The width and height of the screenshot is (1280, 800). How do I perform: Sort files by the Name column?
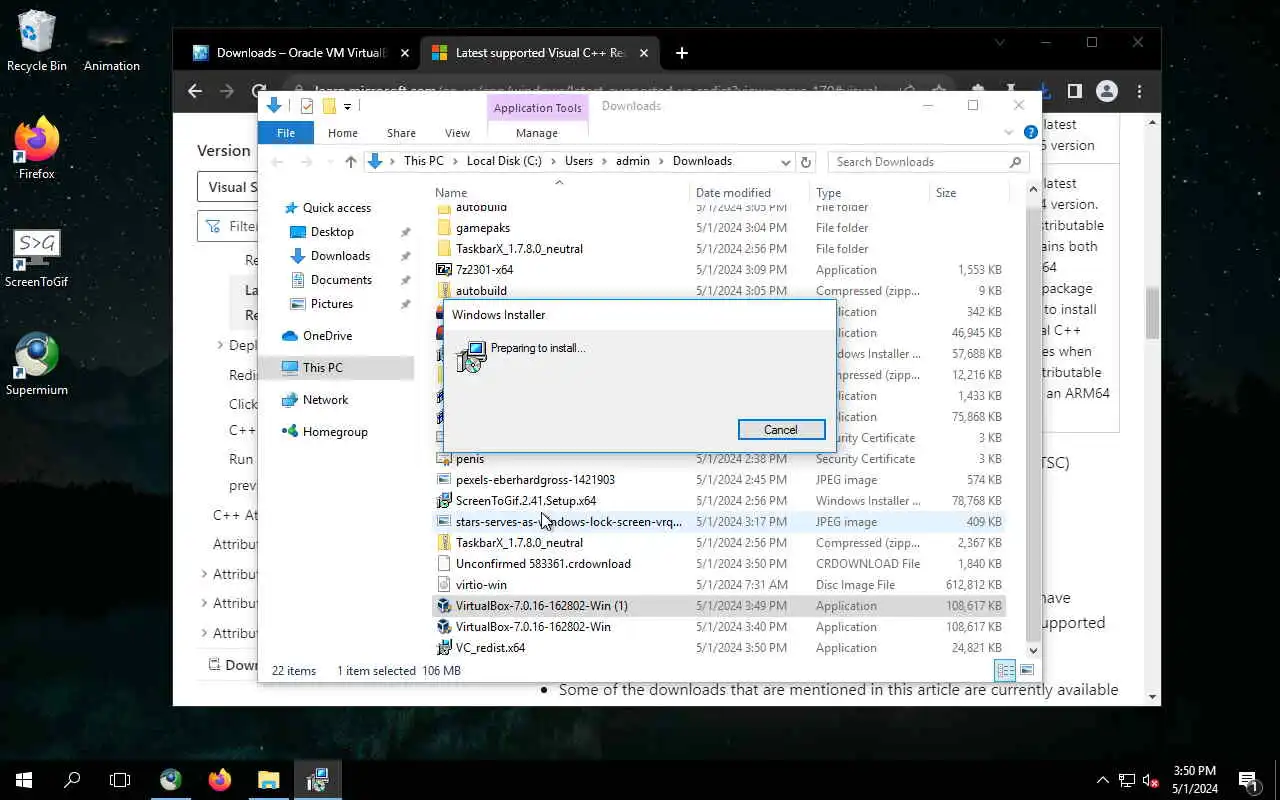561,192
